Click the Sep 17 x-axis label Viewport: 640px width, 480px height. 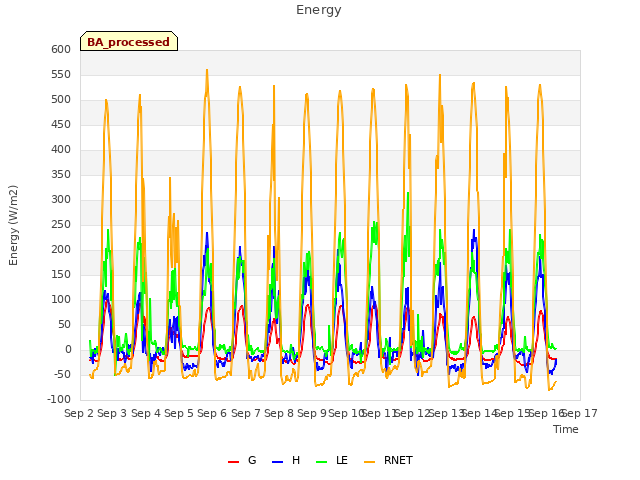point(580,413)
